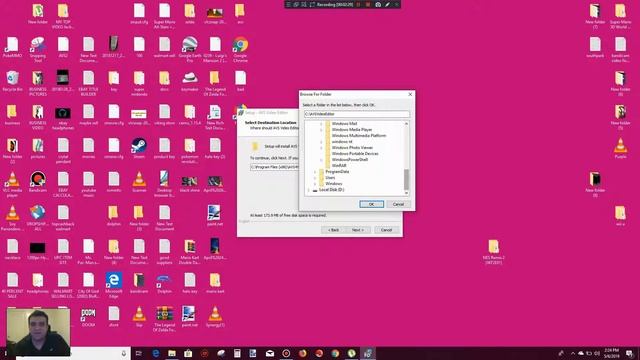Open the taskbar clock and date
This screenshot has height=360, width=640.
click(x=611, y=353)
